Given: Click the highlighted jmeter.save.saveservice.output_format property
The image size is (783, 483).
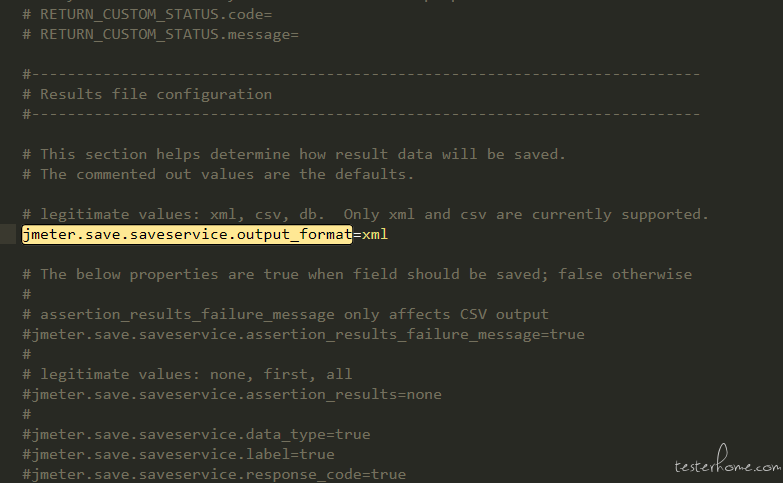Looking at the screenshot, I should click(x=187, y=234).
